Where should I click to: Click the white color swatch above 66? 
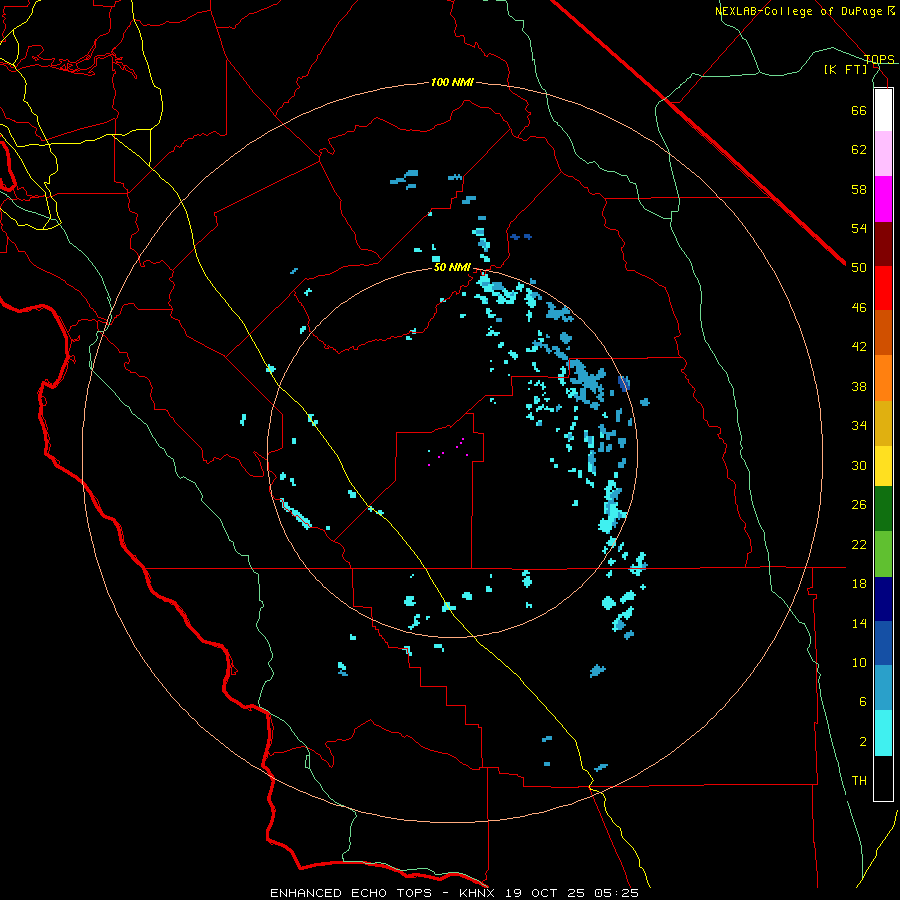click(x=883, y=110)
